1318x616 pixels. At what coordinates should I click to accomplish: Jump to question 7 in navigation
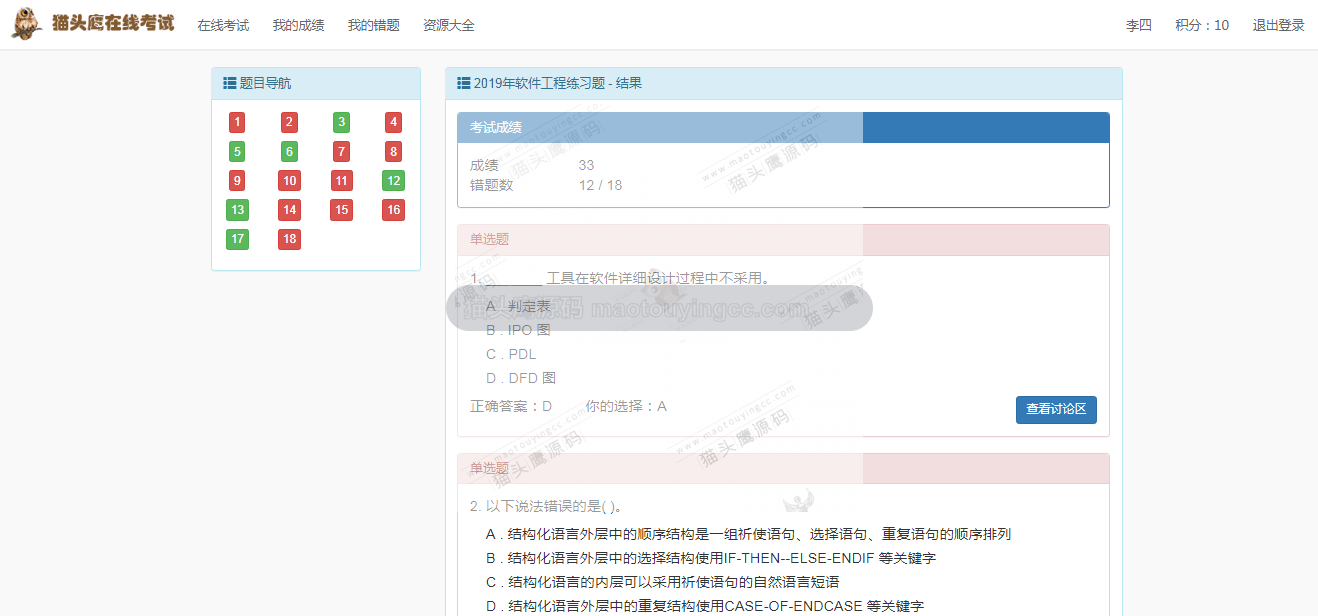point(341,152)
